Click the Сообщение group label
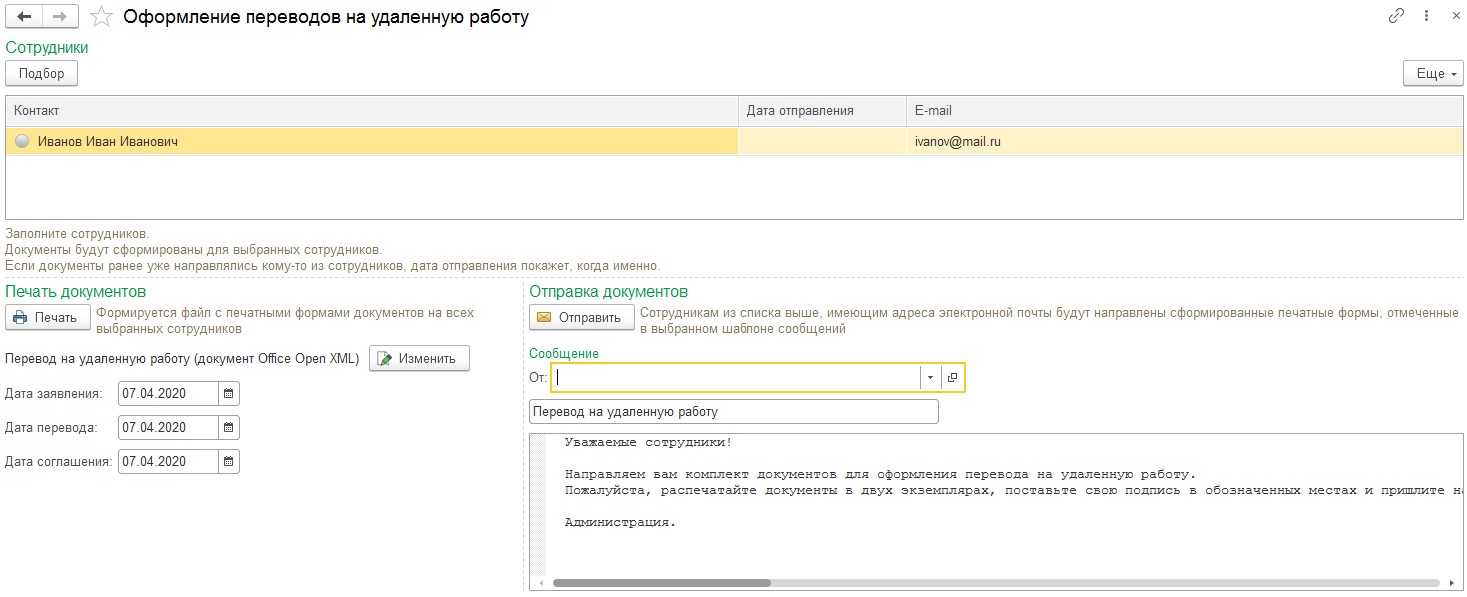Viewport: 1467px width, 597px height. [x=564, y=353]
